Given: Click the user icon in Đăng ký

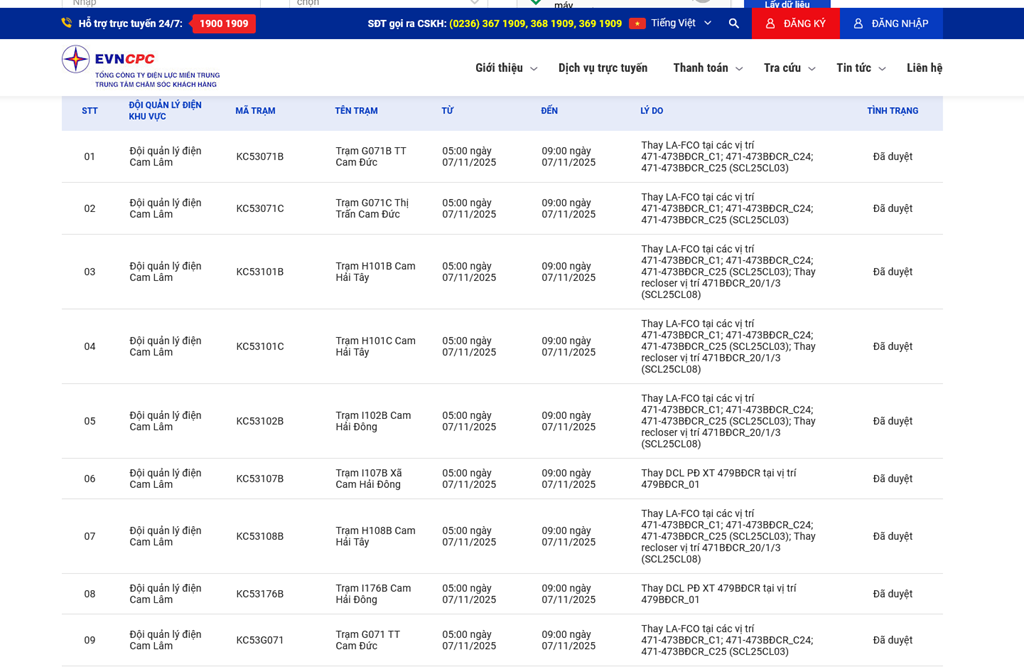Looking at the screenshot, I should click(x=770, y=23).
